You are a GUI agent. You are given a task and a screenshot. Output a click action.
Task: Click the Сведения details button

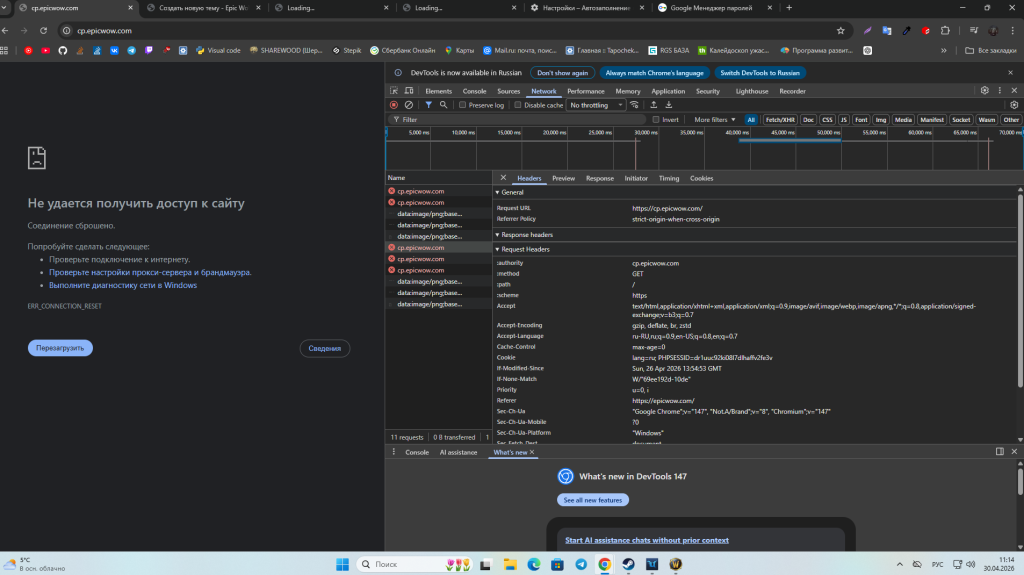[325, 348]
